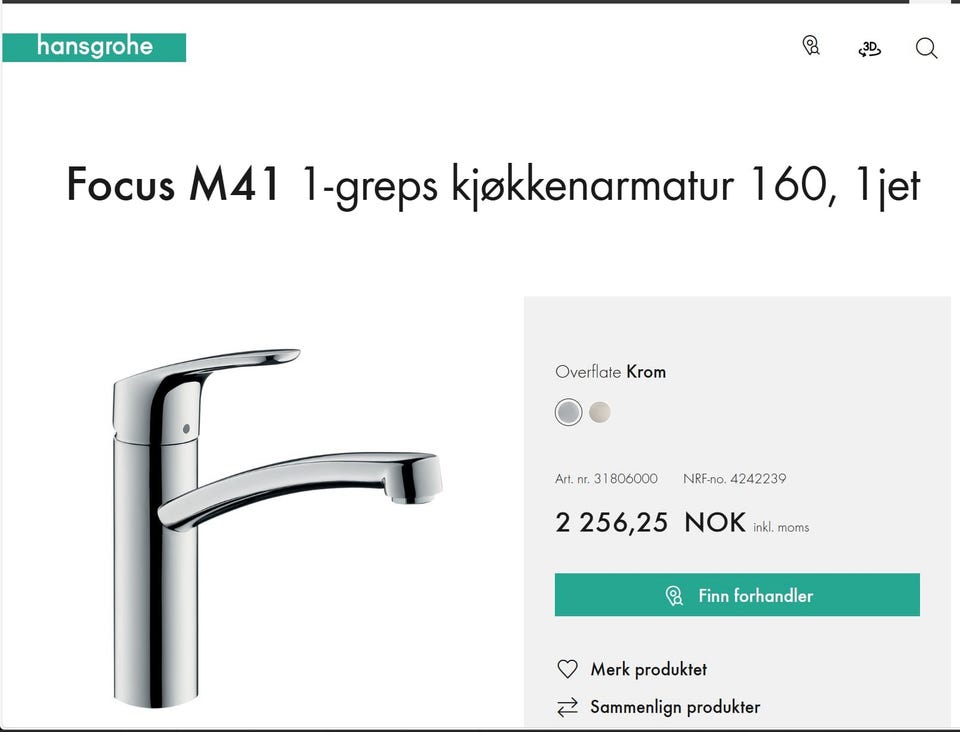Open the dealer locator pin icon in header
This screenshot has height=732, width=960.
pyautogui.click(x=811, y=46)
